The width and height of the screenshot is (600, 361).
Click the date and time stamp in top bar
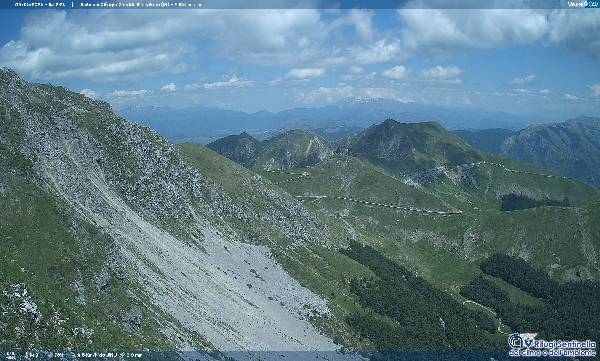pos(40,5)
